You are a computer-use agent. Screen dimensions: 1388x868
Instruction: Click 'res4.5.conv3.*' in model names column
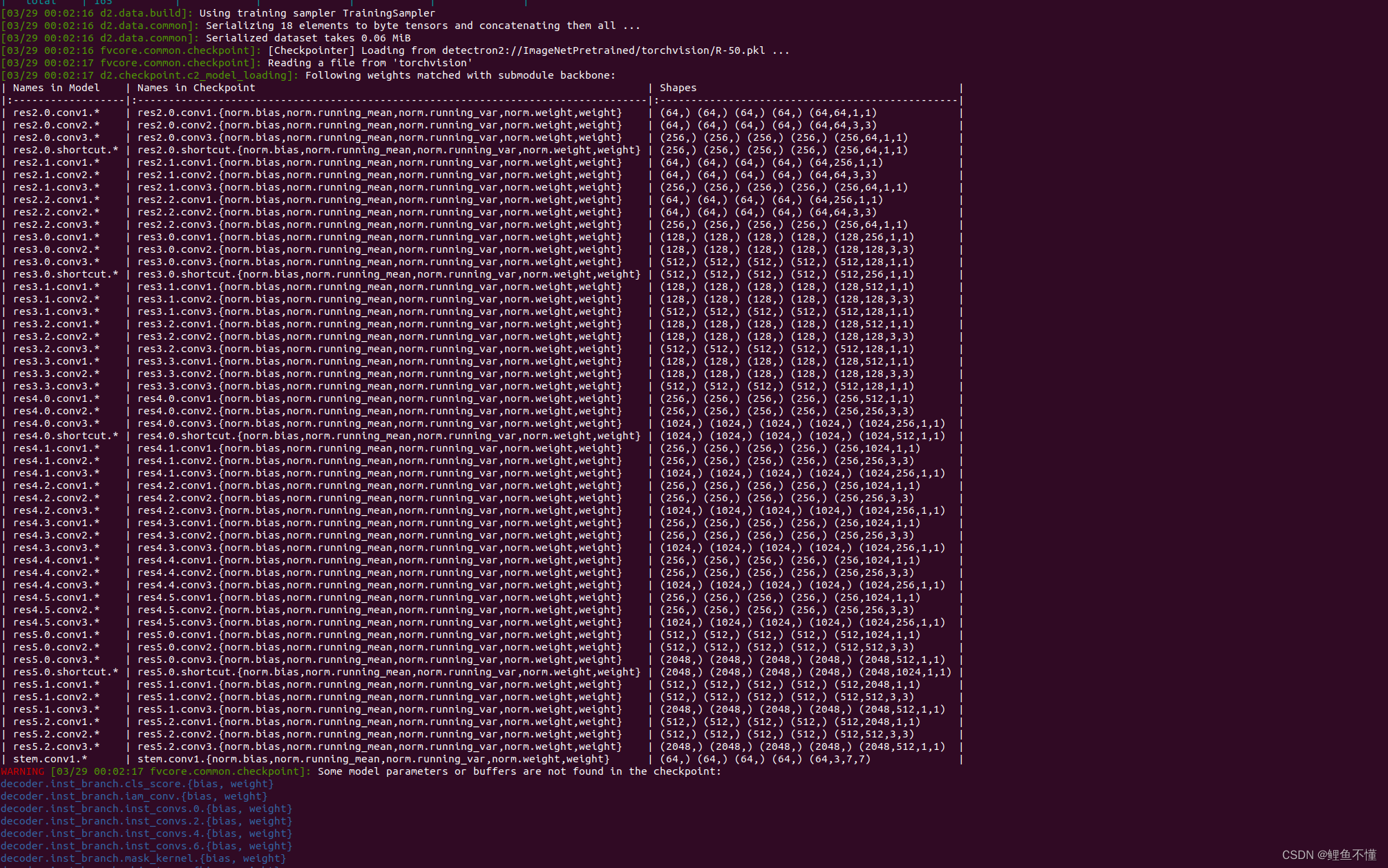(56, 622)
